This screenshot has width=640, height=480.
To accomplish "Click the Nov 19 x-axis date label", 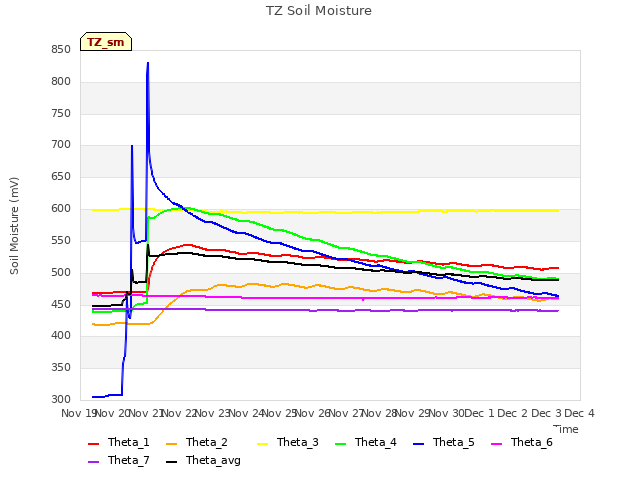I will coord(78,413).
